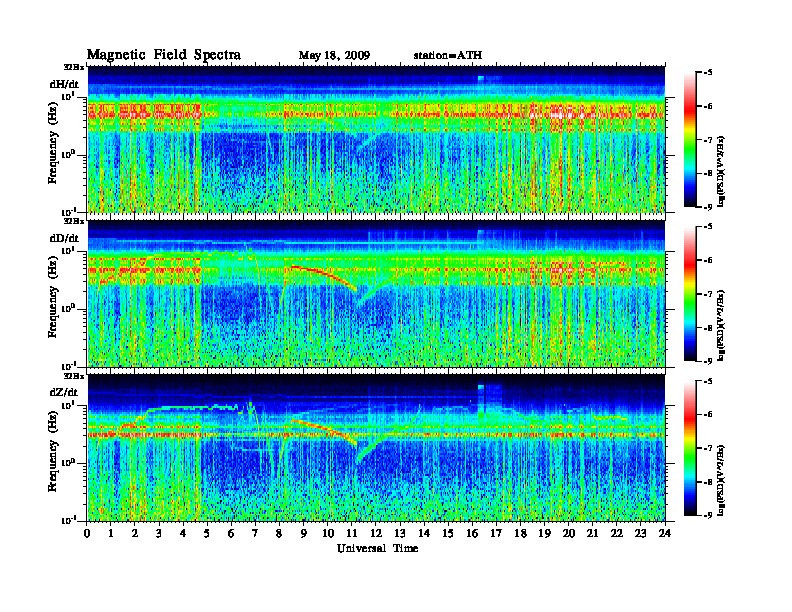The image size is (792, 612).
Task: Click the -5 tick on the dH/dt color bar
Action: coord(708,73)
